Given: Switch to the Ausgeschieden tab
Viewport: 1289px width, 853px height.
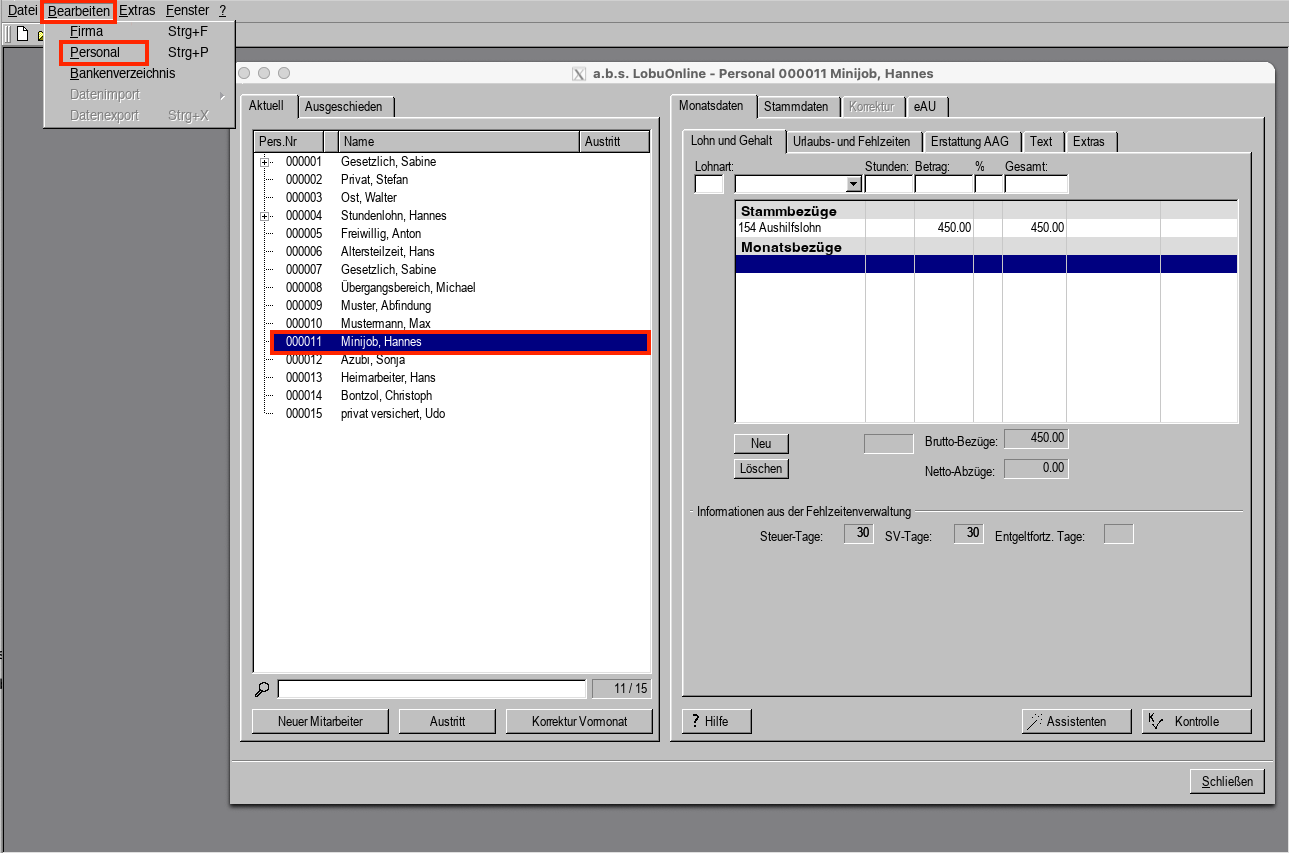Looking at the screenshot, I should [347, 107].
